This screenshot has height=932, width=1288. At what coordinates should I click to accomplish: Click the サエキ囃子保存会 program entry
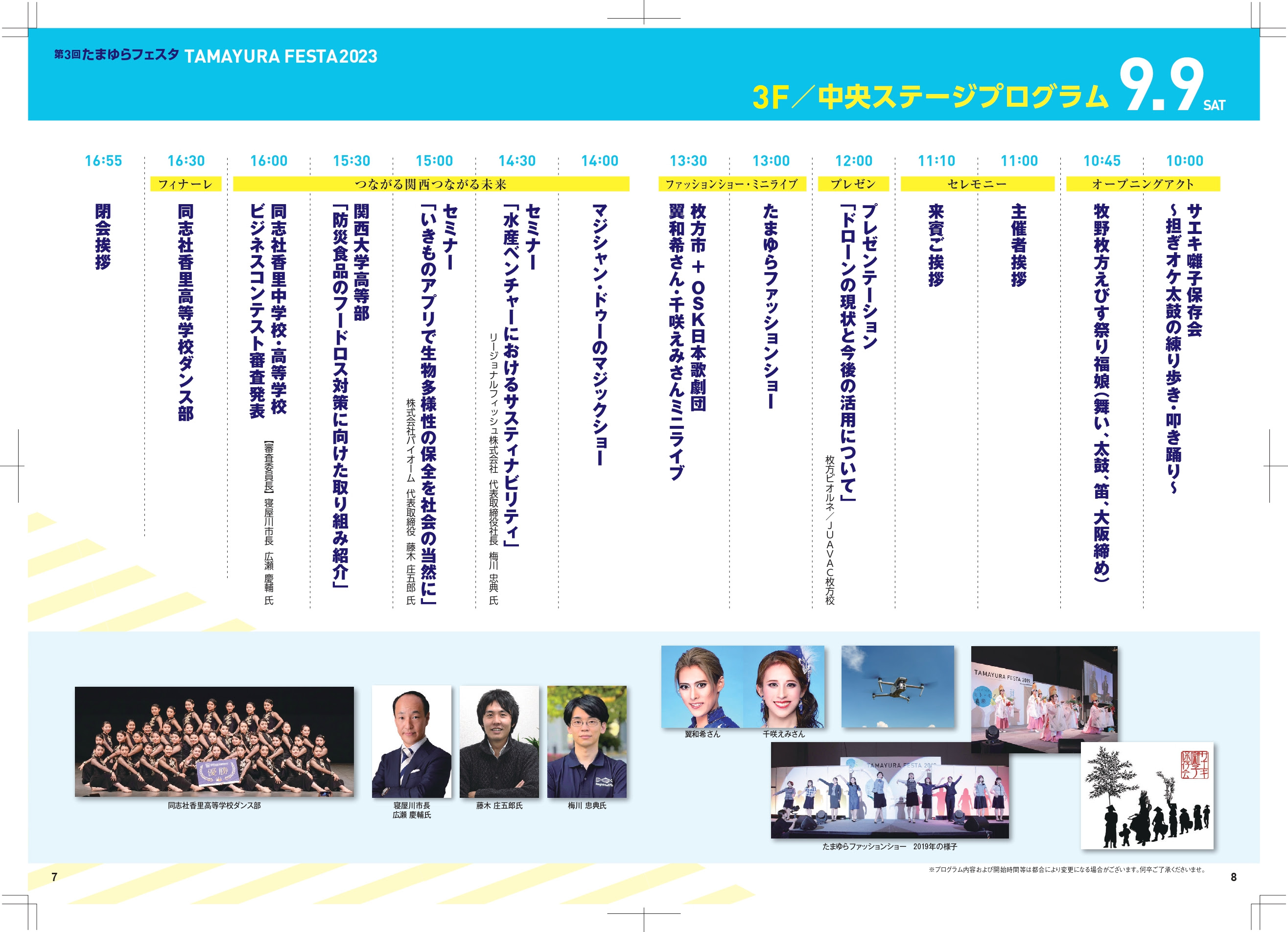(x=1194, y=270)
